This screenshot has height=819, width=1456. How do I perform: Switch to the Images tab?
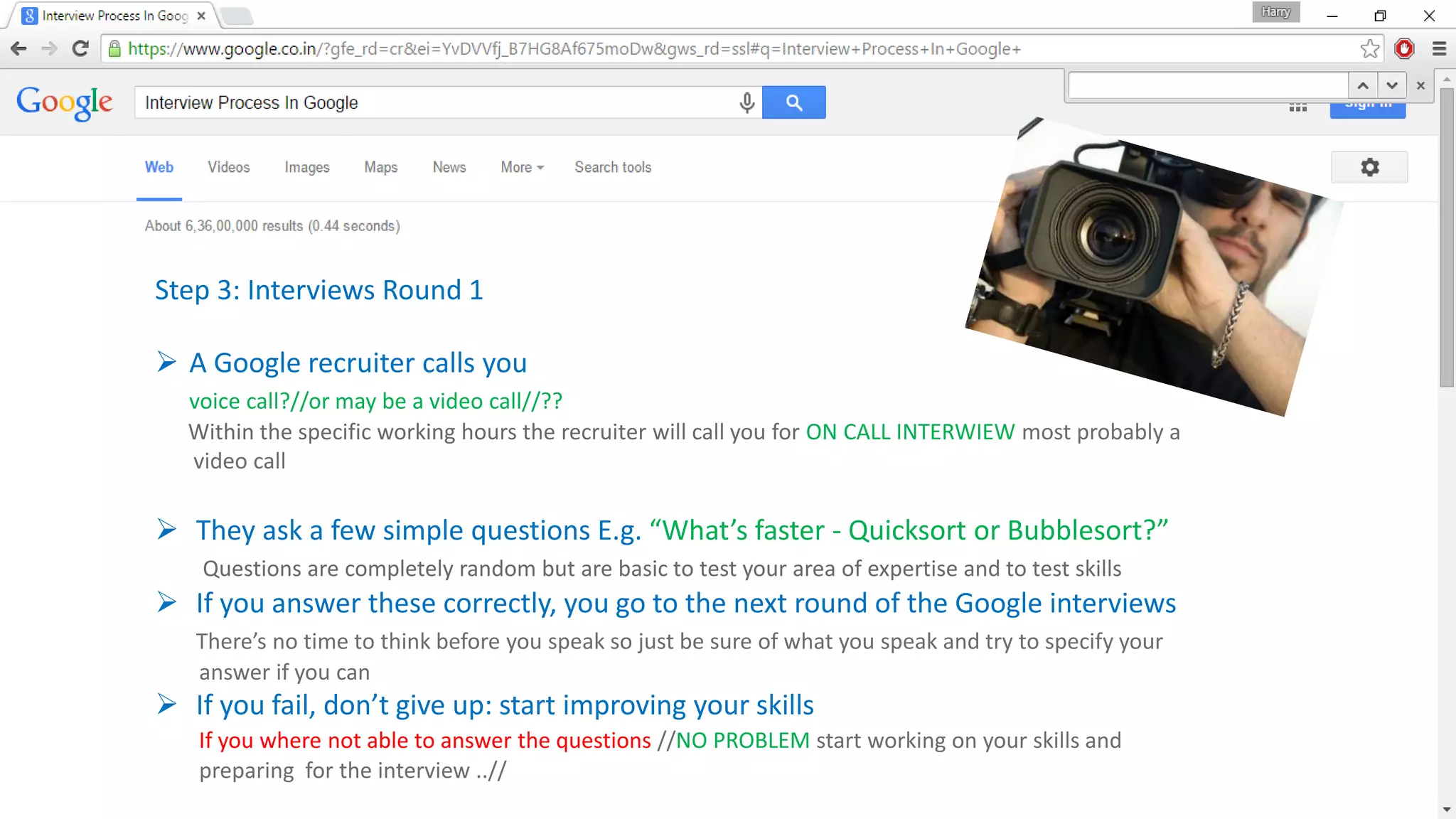307,167
